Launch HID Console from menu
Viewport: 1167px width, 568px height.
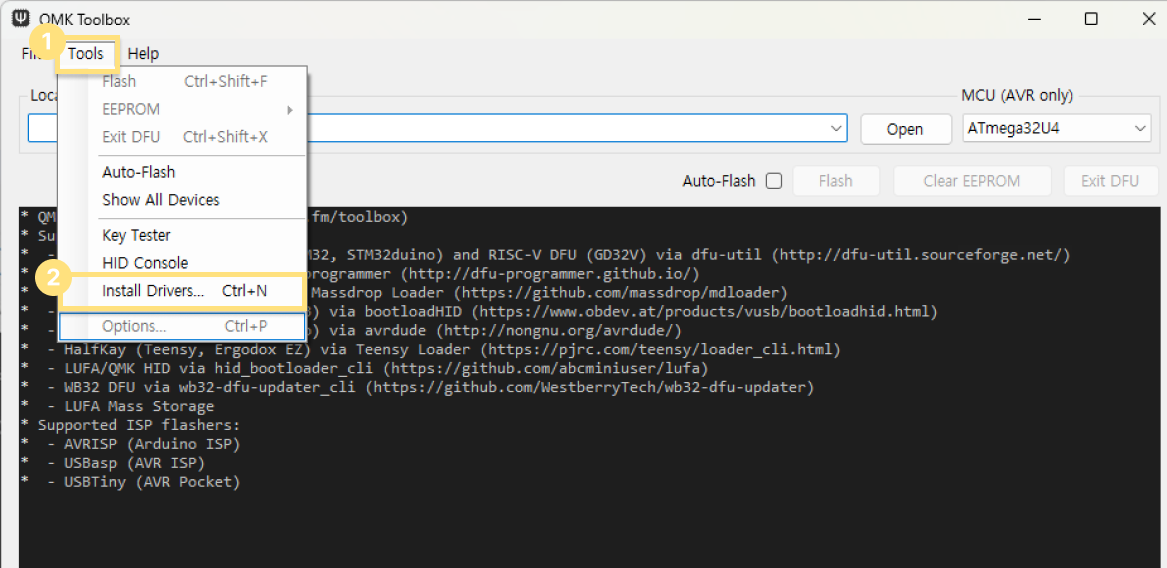tap(145, 263)
